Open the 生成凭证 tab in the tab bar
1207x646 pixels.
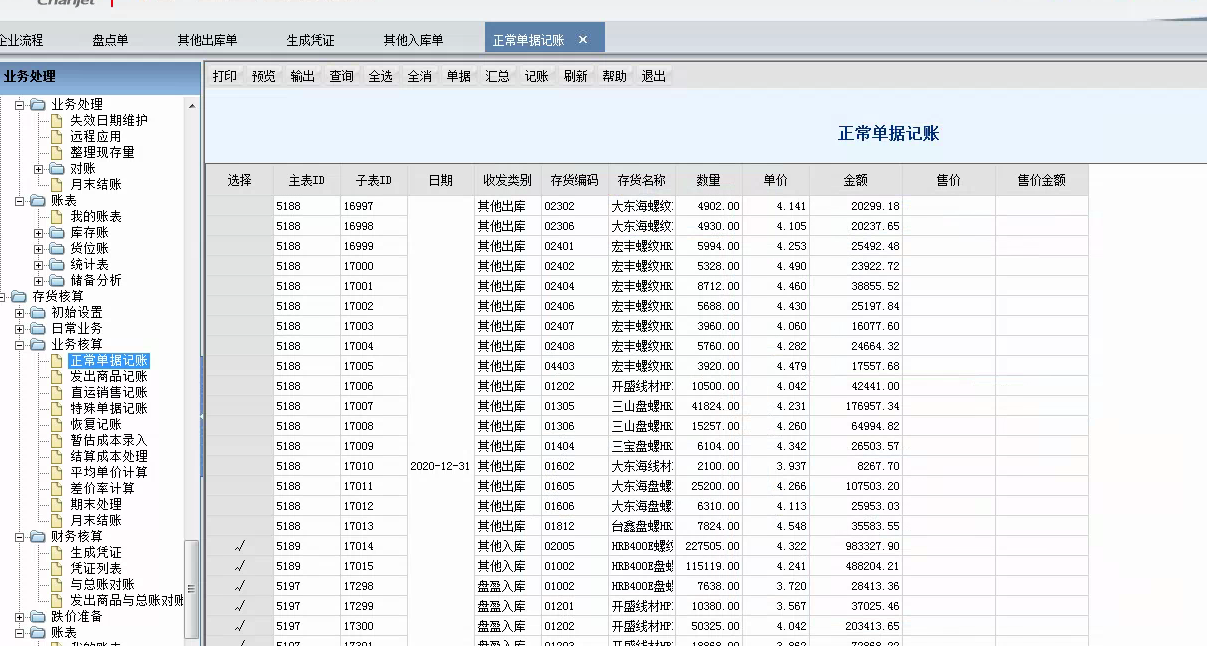(x=310, y=40)
